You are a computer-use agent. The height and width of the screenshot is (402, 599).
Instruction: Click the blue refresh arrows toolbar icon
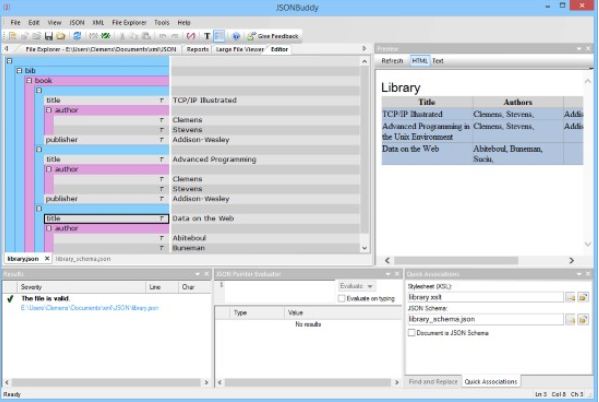77,36
